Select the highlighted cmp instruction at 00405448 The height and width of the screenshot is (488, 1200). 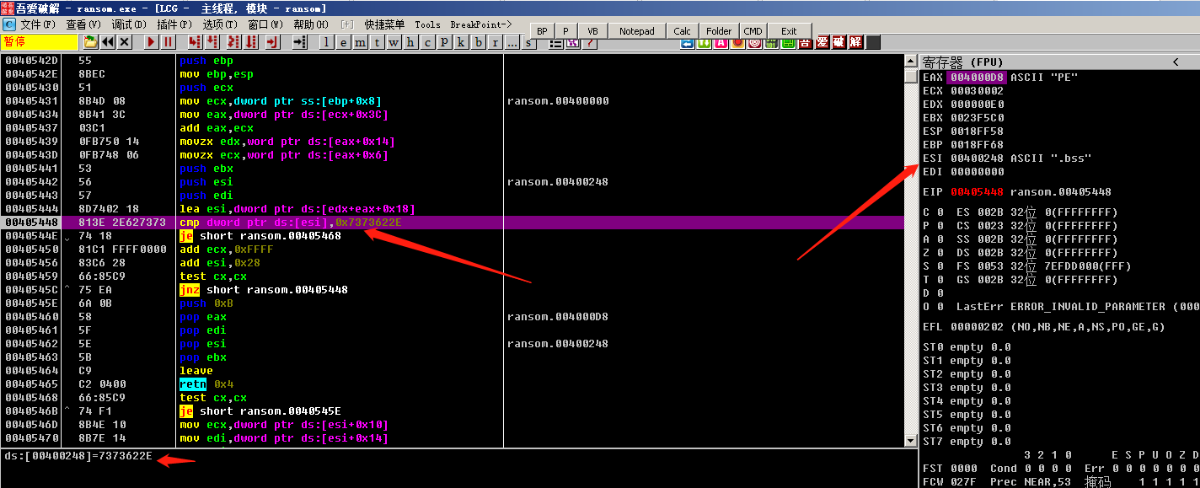[452, 222]
